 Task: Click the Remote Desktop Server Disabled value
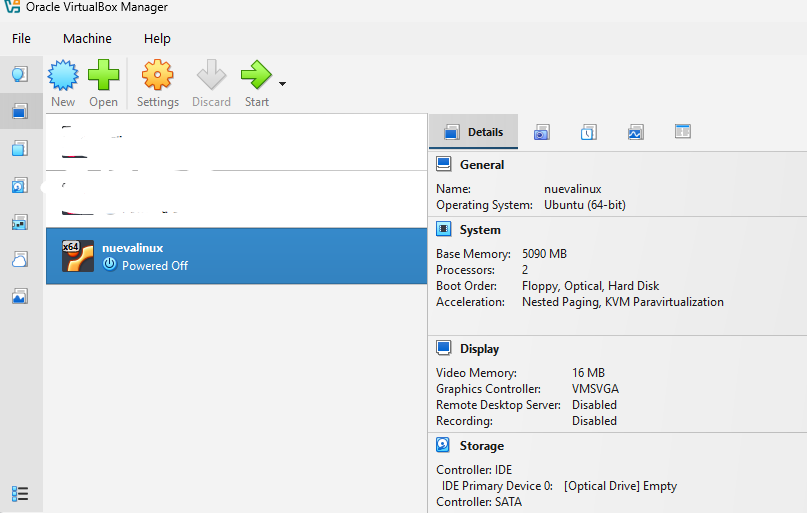tap(594, 404)
